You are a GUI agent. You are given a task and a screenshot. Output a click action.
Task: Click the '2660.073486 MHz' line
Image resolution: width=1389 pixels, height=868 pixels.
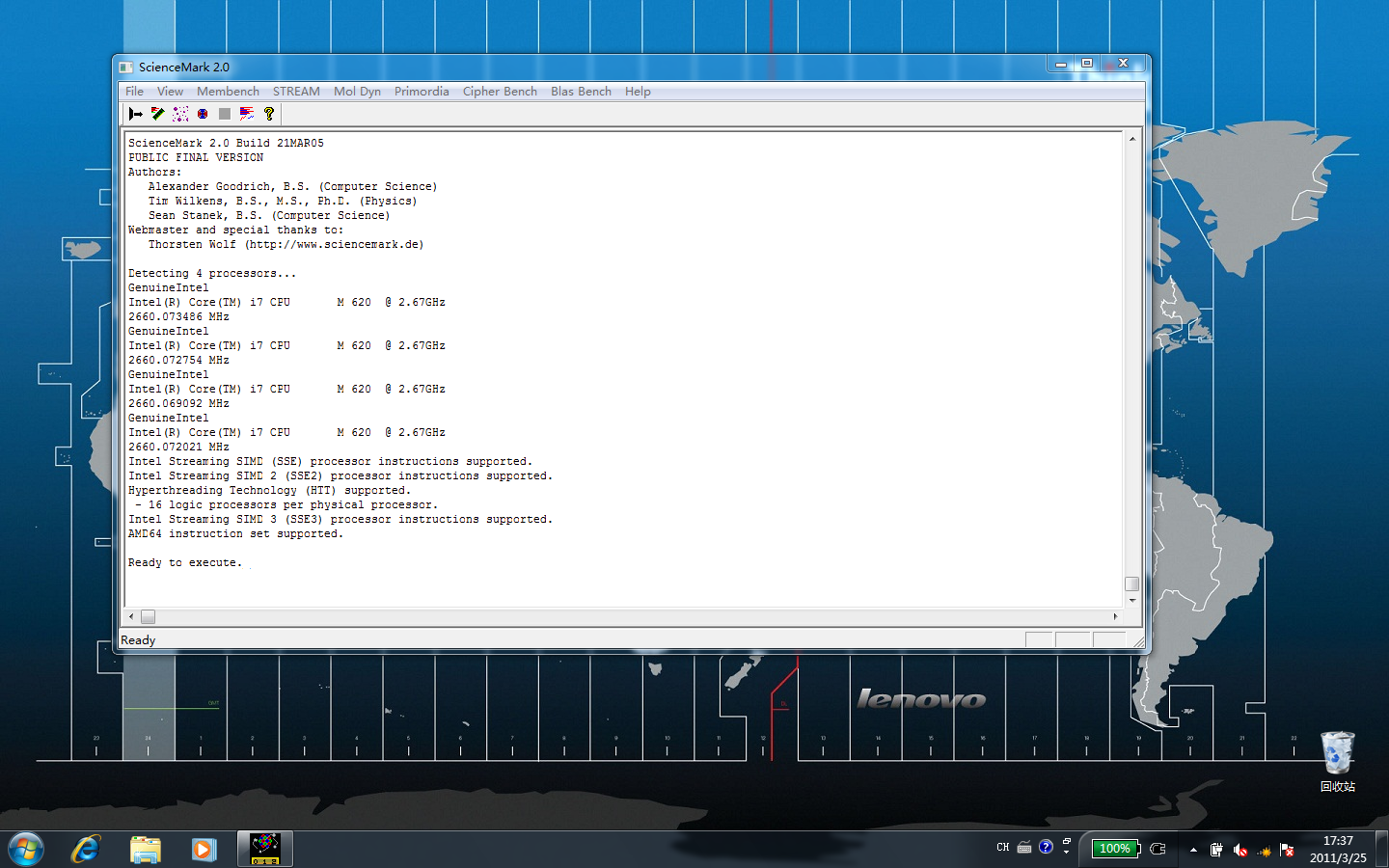(178, 316)
